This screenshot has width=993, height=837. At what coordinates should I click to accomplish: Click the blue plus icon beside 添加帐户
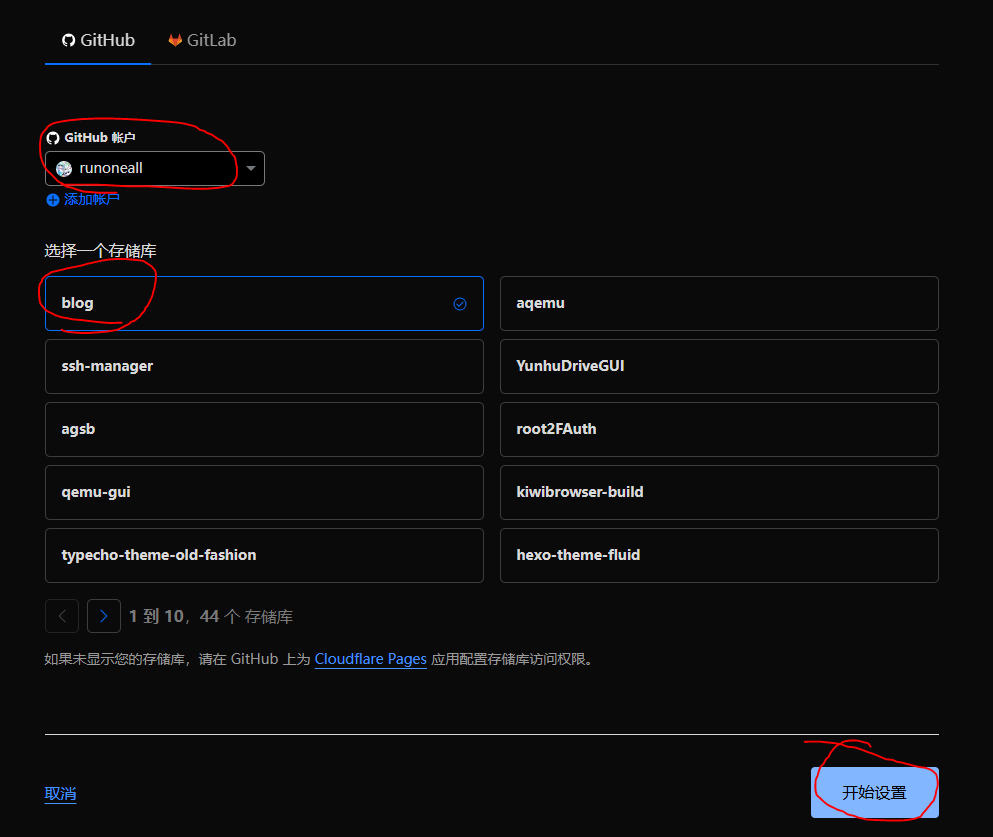[53, 200]
